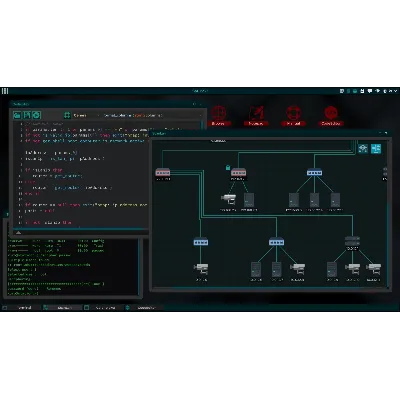Expand the wide dropdown at the editor toolbar's right
400x400 pixels.
tap(153, 115)
